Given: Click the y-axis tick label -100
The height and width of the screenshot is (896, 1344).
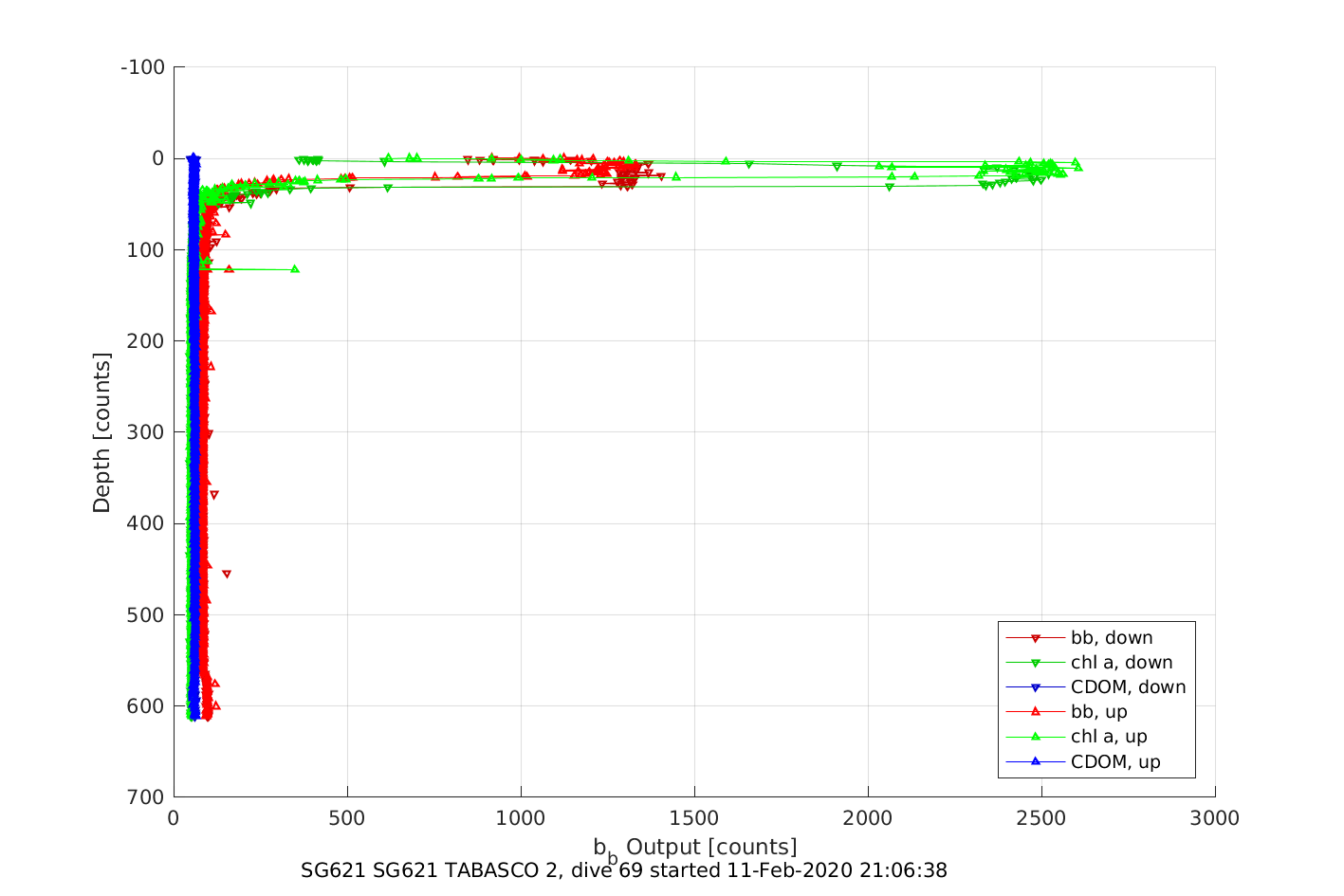Looking at the screenshot, I should pyautogui.click(x=143, y=67).
